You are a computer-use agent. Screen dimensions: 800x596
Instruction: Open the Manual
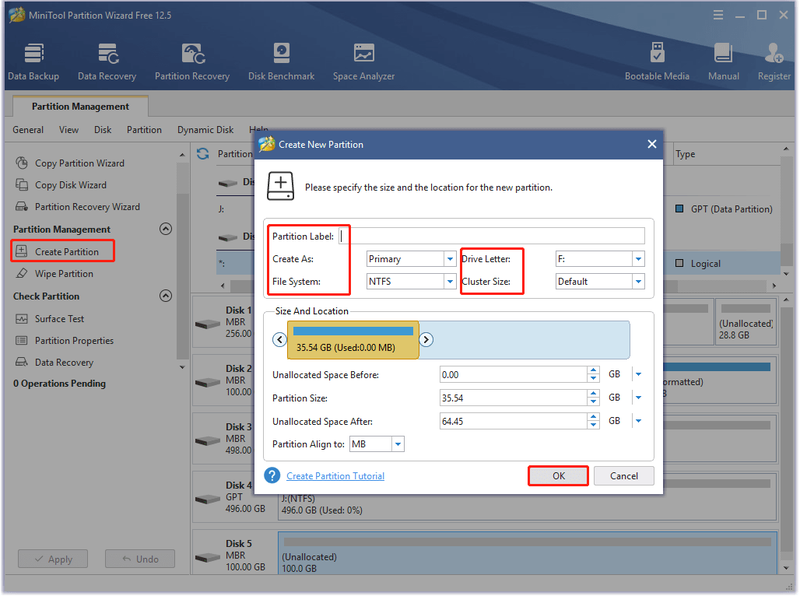(723, 62)
